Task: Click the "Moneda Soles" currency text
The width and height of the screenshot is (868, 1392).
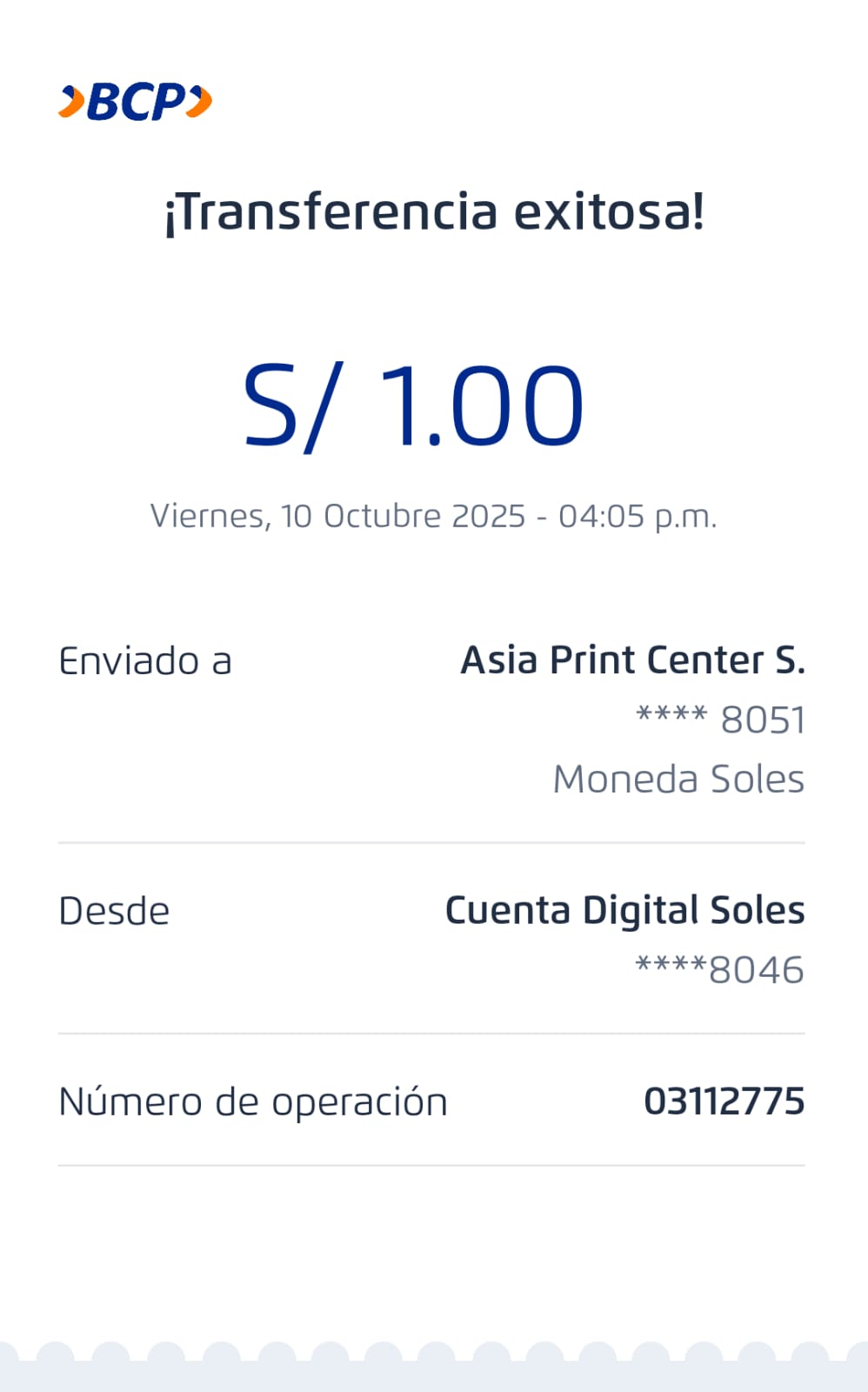Action: tap(678, 779)
